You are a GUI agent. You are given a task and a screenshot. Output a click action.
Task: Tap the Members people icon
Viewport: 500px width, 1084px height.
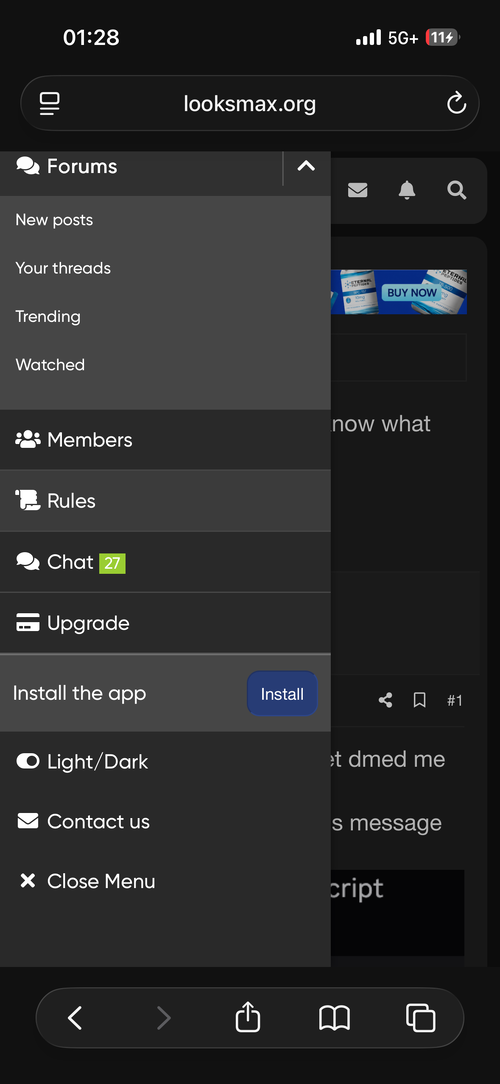click(x=28, y=440)
